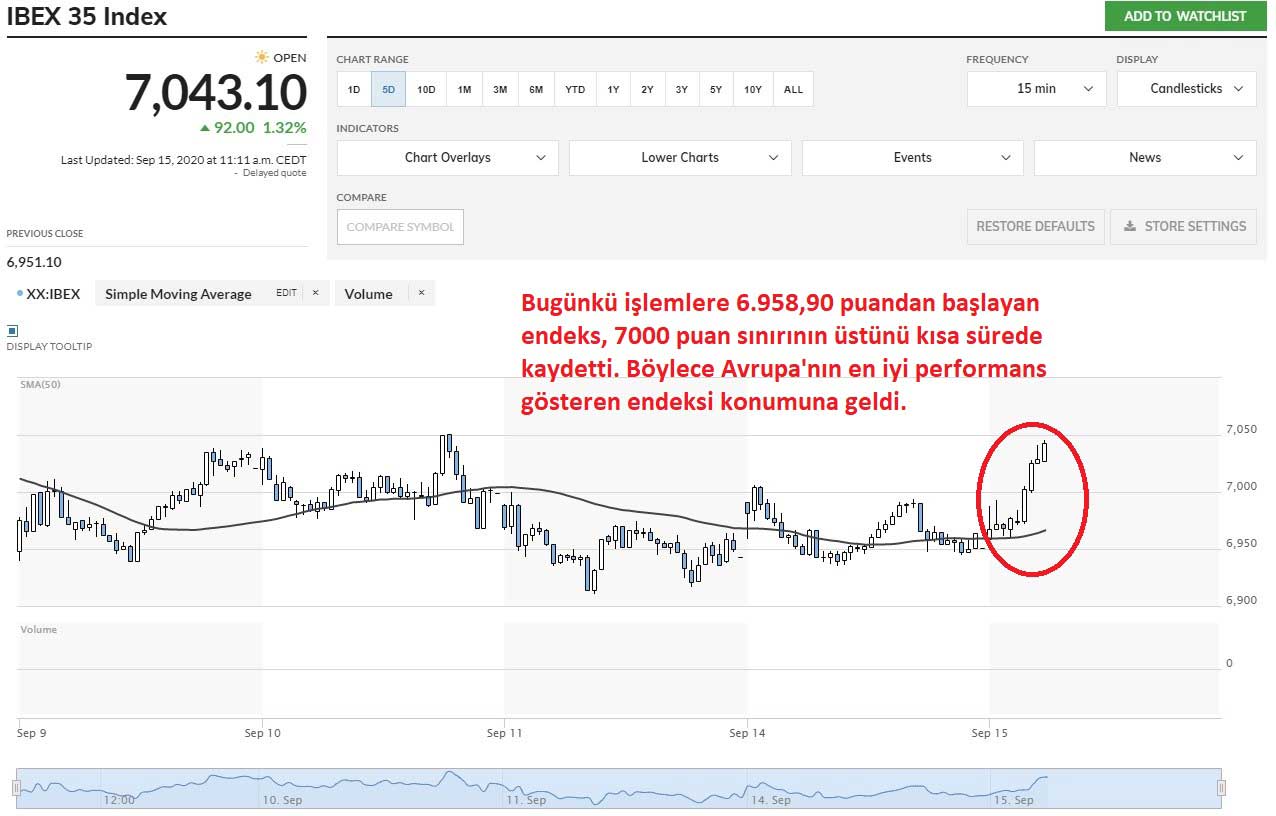Select the 3M chart range
Screen dimensions: 1276x816
point(500,89)
